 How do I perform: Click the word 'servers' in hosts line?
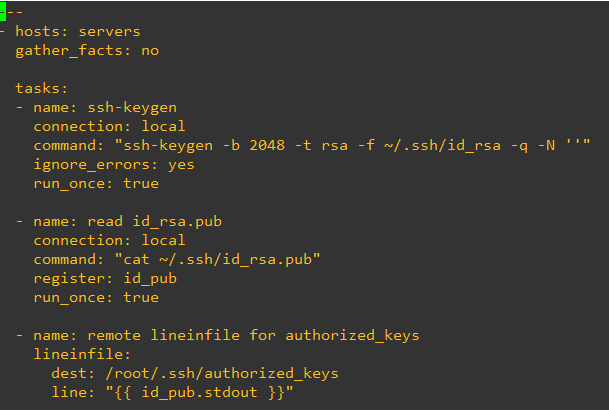click(x=109, y=31)
